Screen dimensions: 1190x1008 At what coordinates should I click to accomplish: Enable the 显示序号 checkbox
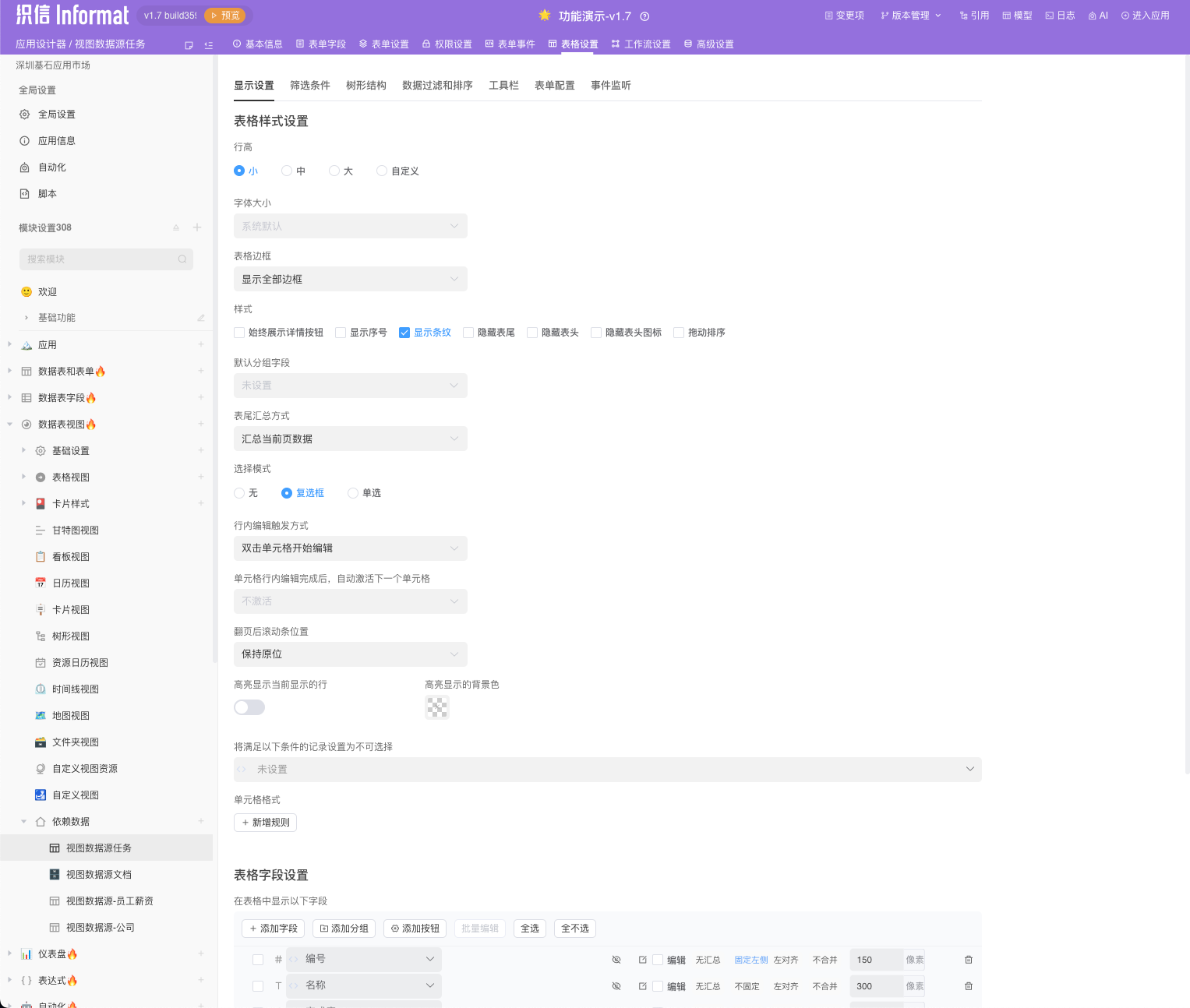click(x=341, y=333)
